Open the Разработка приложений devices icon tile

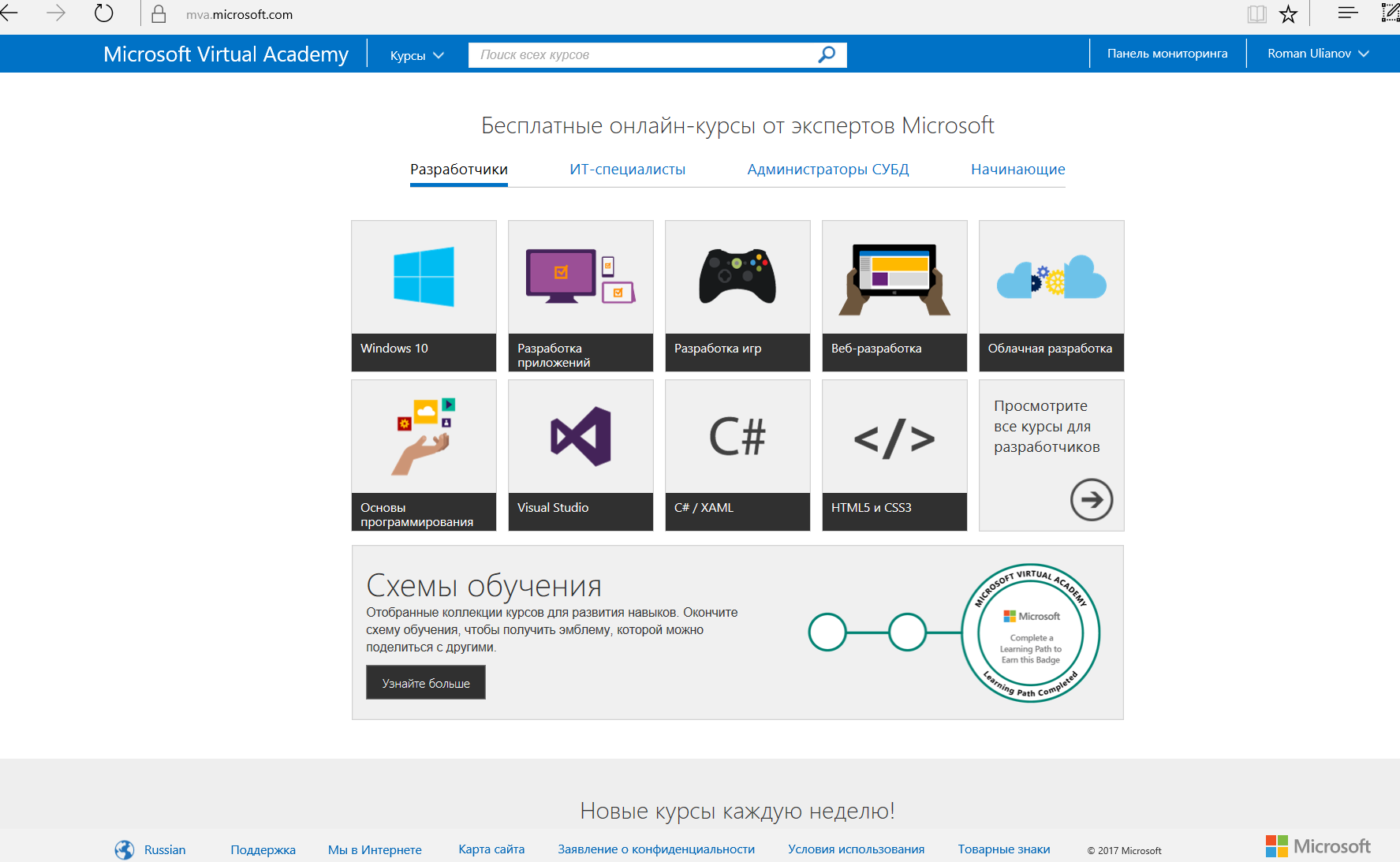coord(581,296)
